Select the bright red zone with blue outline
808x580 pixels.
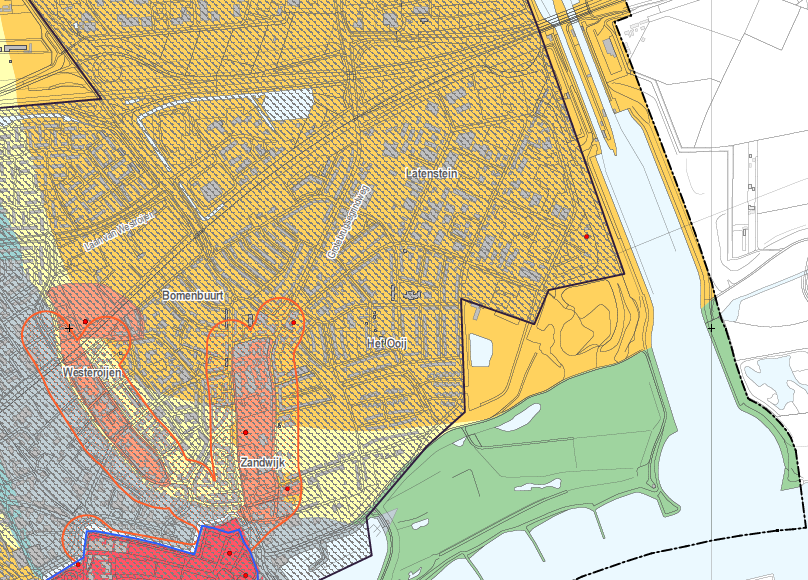[170, 553]
